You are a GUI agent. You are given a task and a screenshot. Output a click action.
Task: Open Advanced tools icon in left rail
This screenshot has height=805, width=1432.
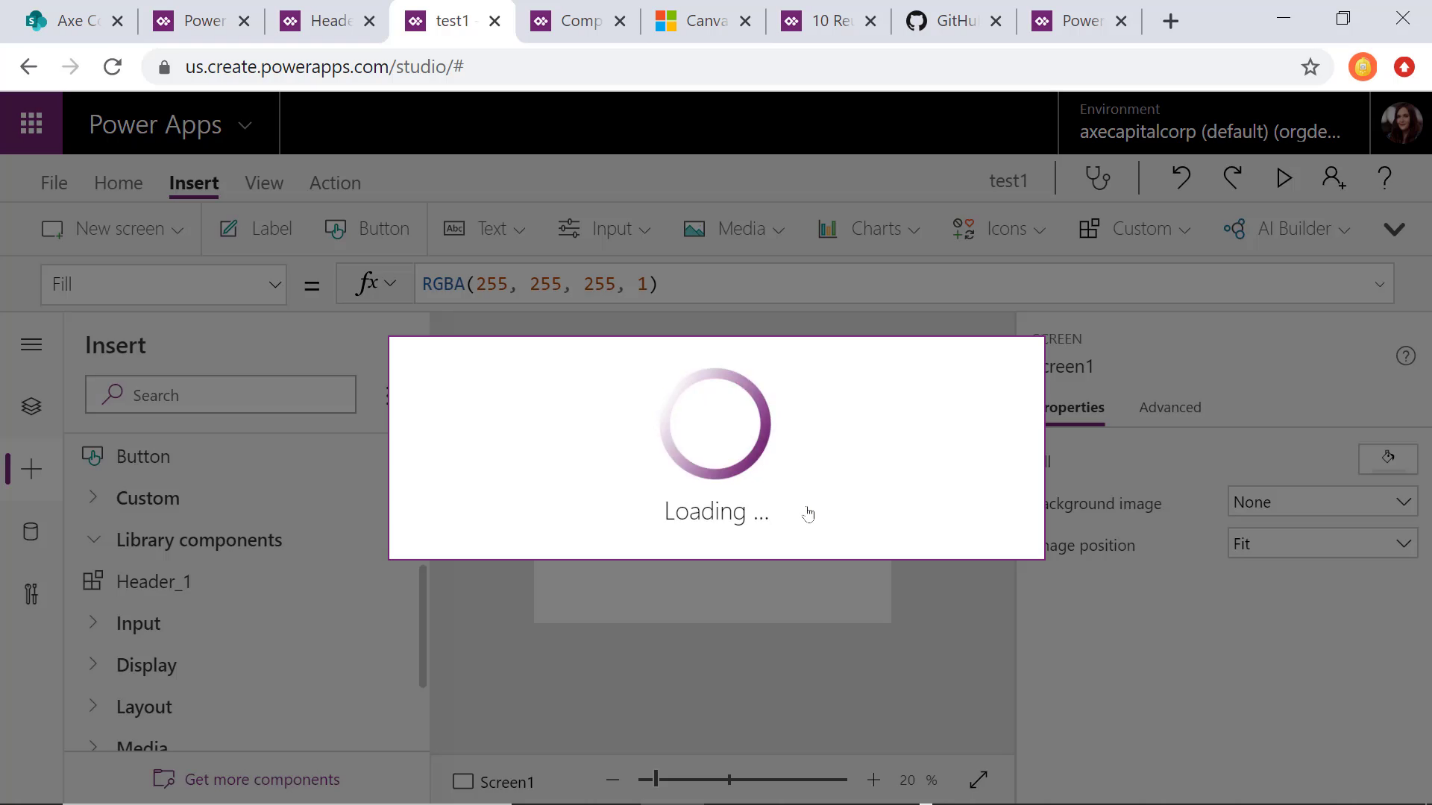(x=31, y=594)
